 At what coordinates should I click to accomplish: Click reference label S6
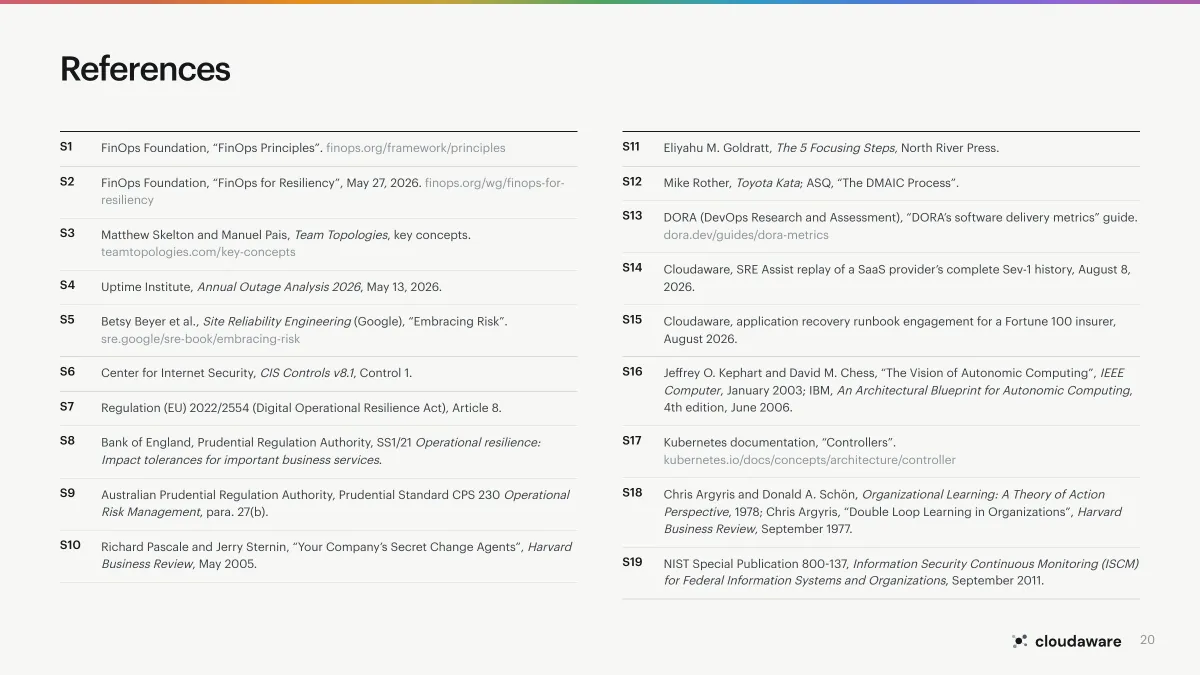pos(67,372)
